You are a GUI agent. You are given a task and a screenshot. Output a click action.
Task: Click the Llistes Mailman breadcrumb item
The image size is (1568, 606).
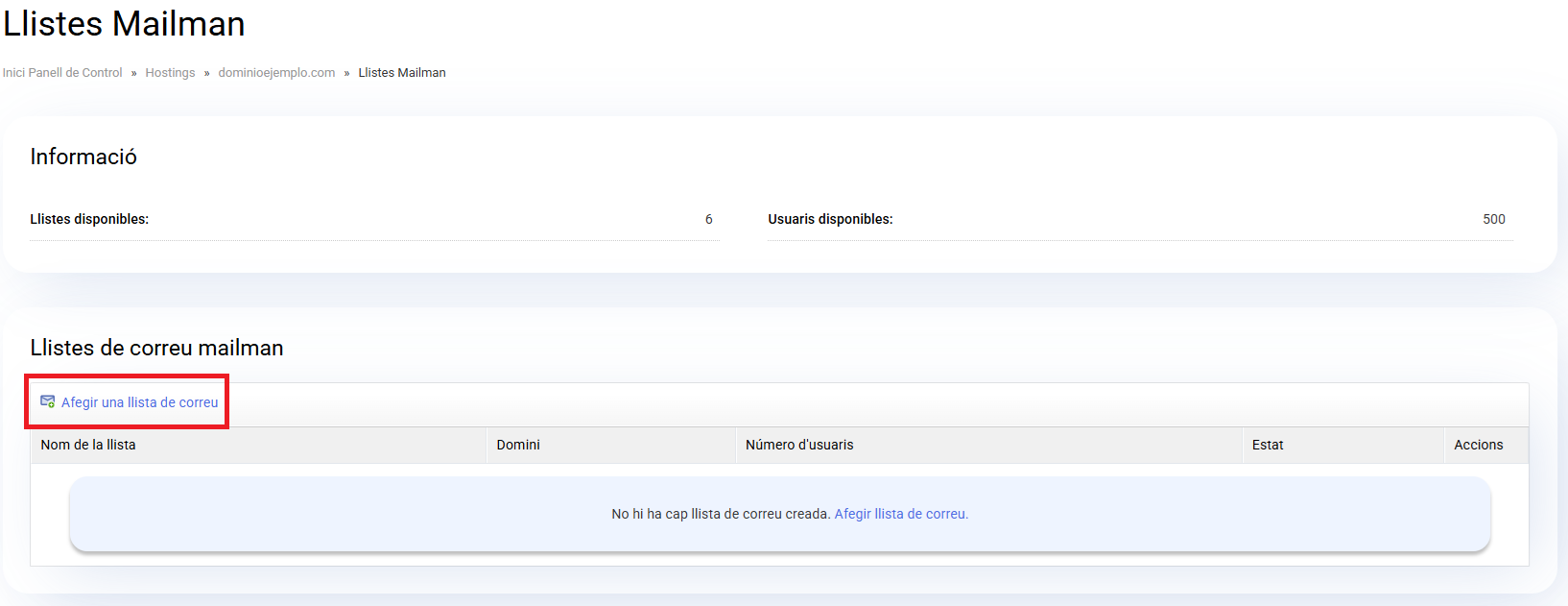tap(402, 73)
